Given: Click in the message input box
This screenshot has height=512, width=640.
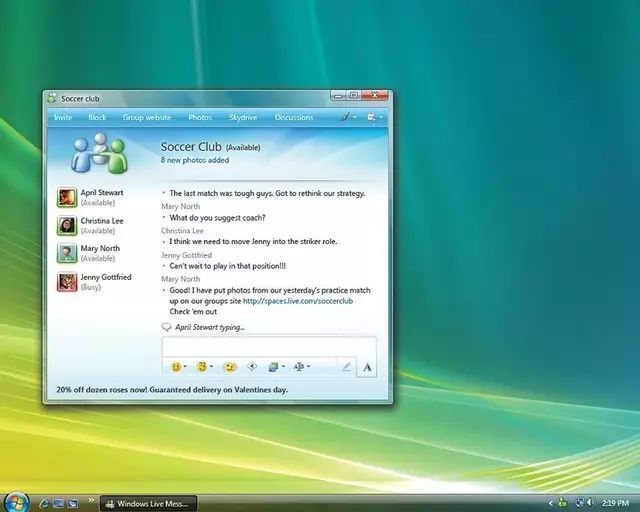Looking at the screenshot, I should (269, 347).
